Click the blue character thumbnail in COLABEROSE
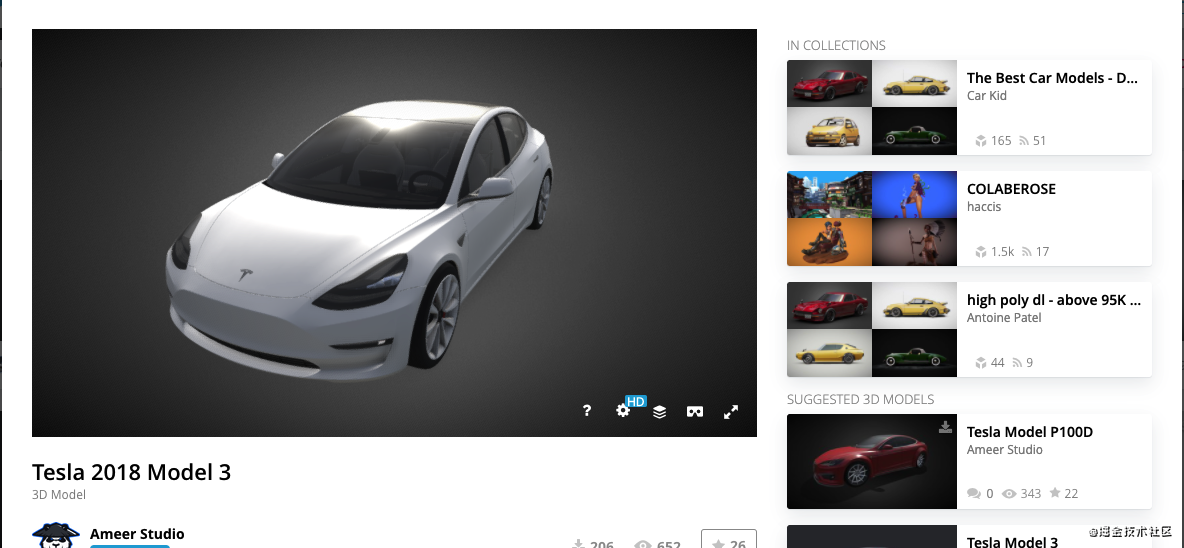 pyautogui.click(x=914, y=195)
